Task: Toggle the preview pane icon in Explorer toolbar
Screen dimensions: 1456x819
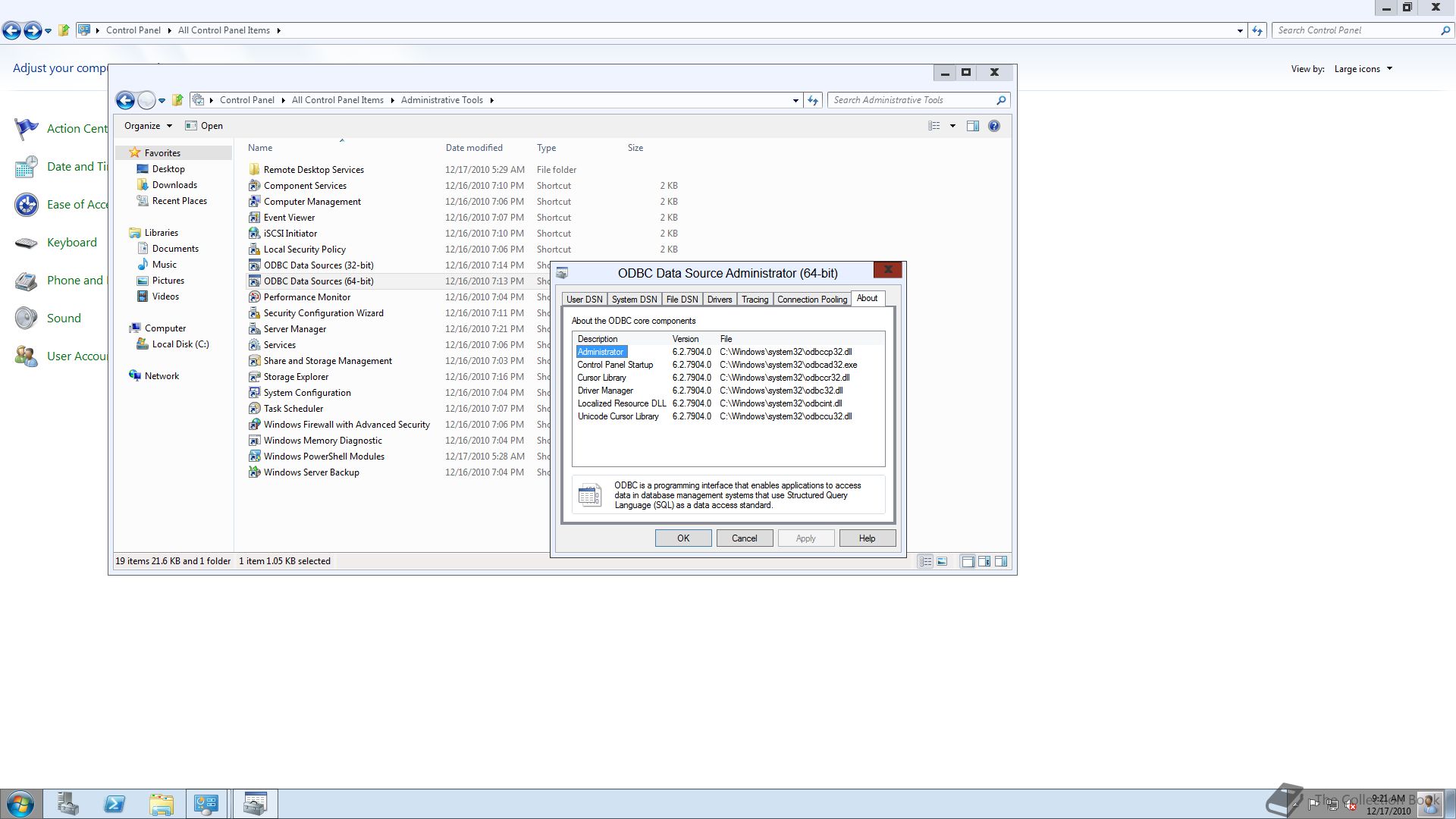Action: click(x=973, y=126)
